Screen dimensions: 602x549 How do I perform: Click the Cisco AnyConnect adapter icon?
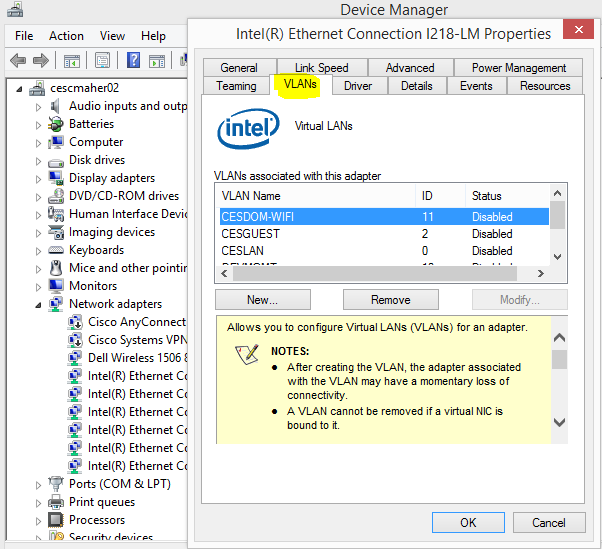tap(75, 322)
